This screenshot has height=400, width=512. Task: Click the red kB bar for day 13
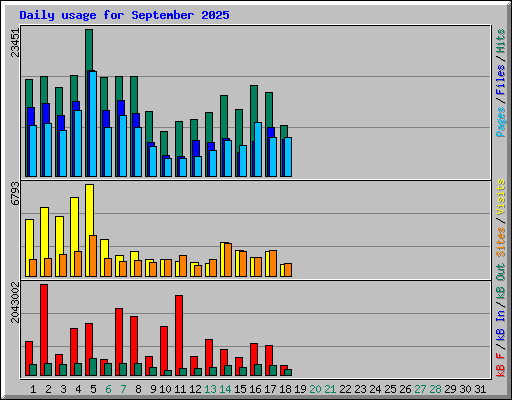tap(209, 353)
